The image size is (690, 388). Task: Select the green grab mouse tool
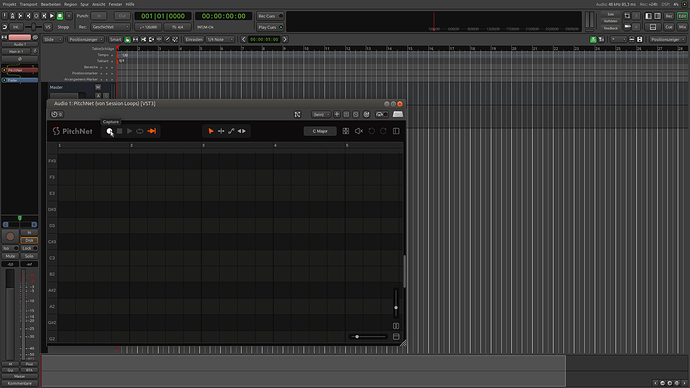[x=128, y=39]
